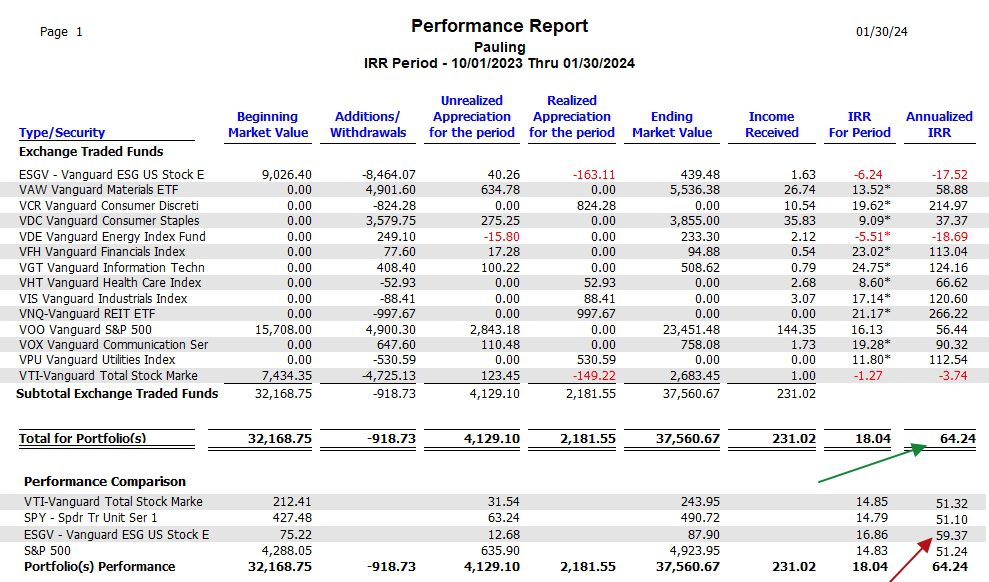Select the VNQ-Vanguard REIT ETF row
The height and width of the screenshot is (582, 989).
coord(494,313)
